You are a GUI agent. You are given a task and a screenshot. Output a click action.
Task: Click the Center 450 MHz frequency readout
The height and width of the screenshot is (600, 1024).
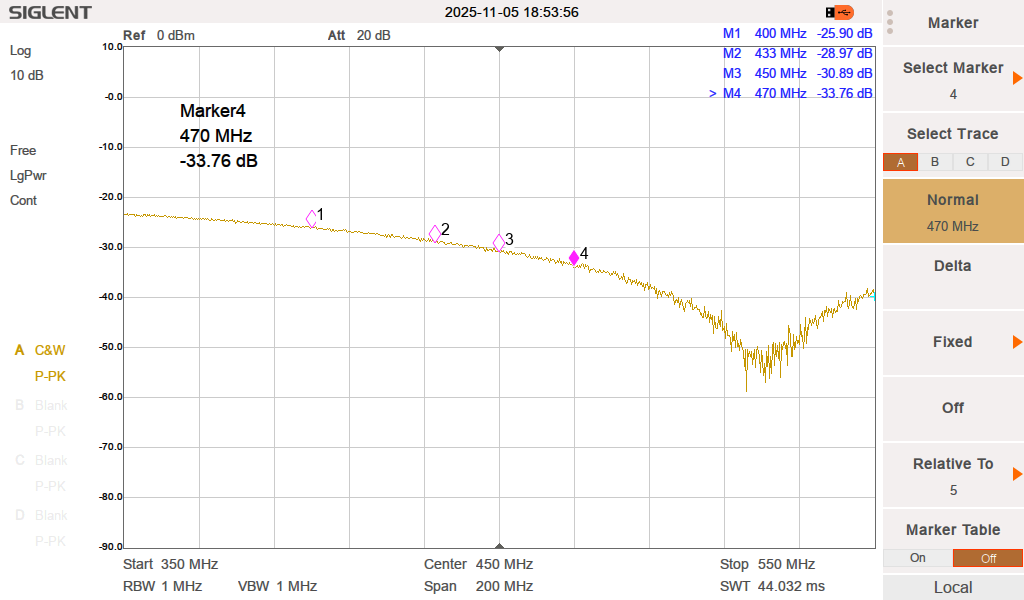click(478, 564)
